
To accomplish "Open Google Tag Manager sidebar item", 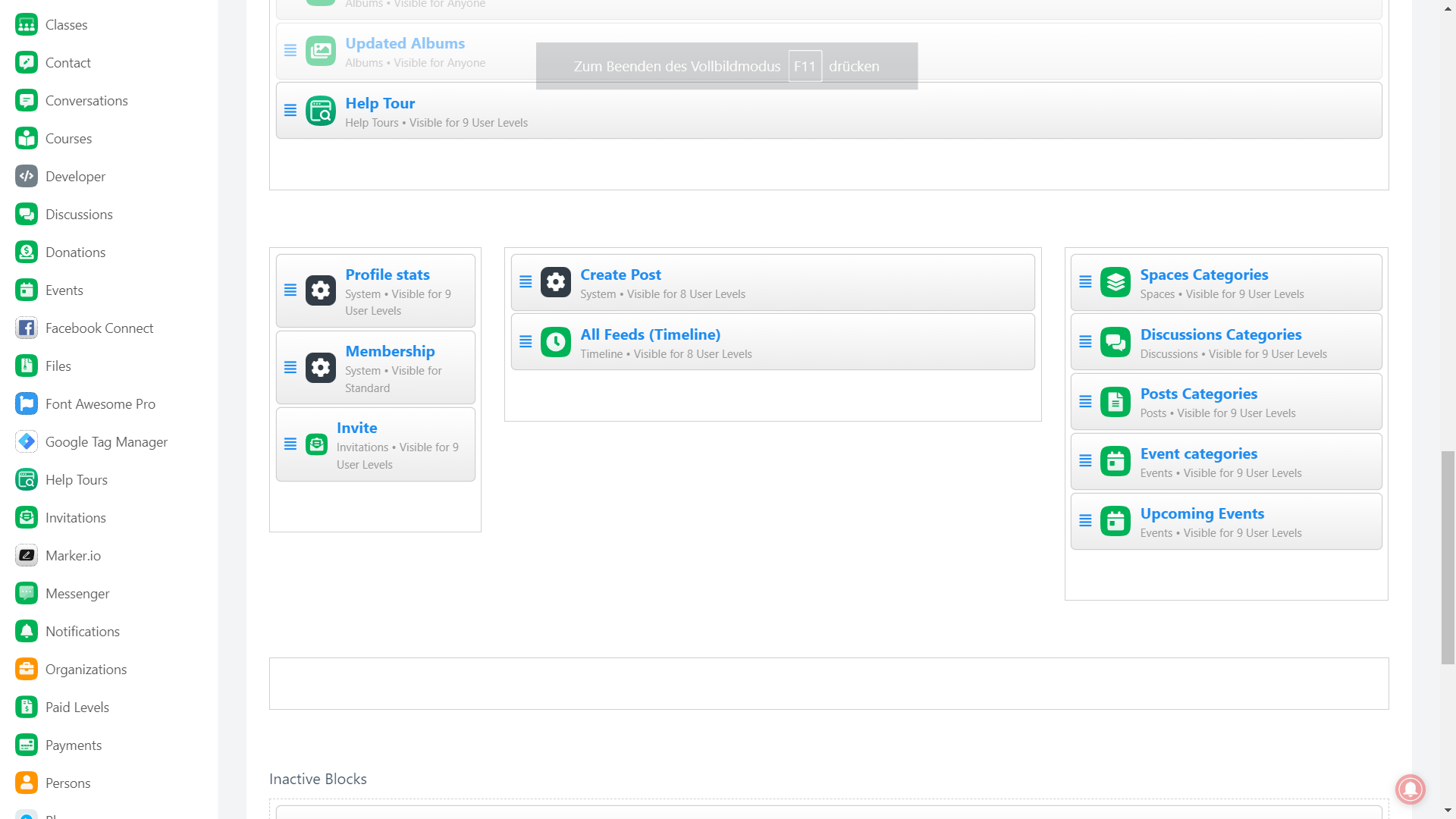I will (x=106, y=442).
